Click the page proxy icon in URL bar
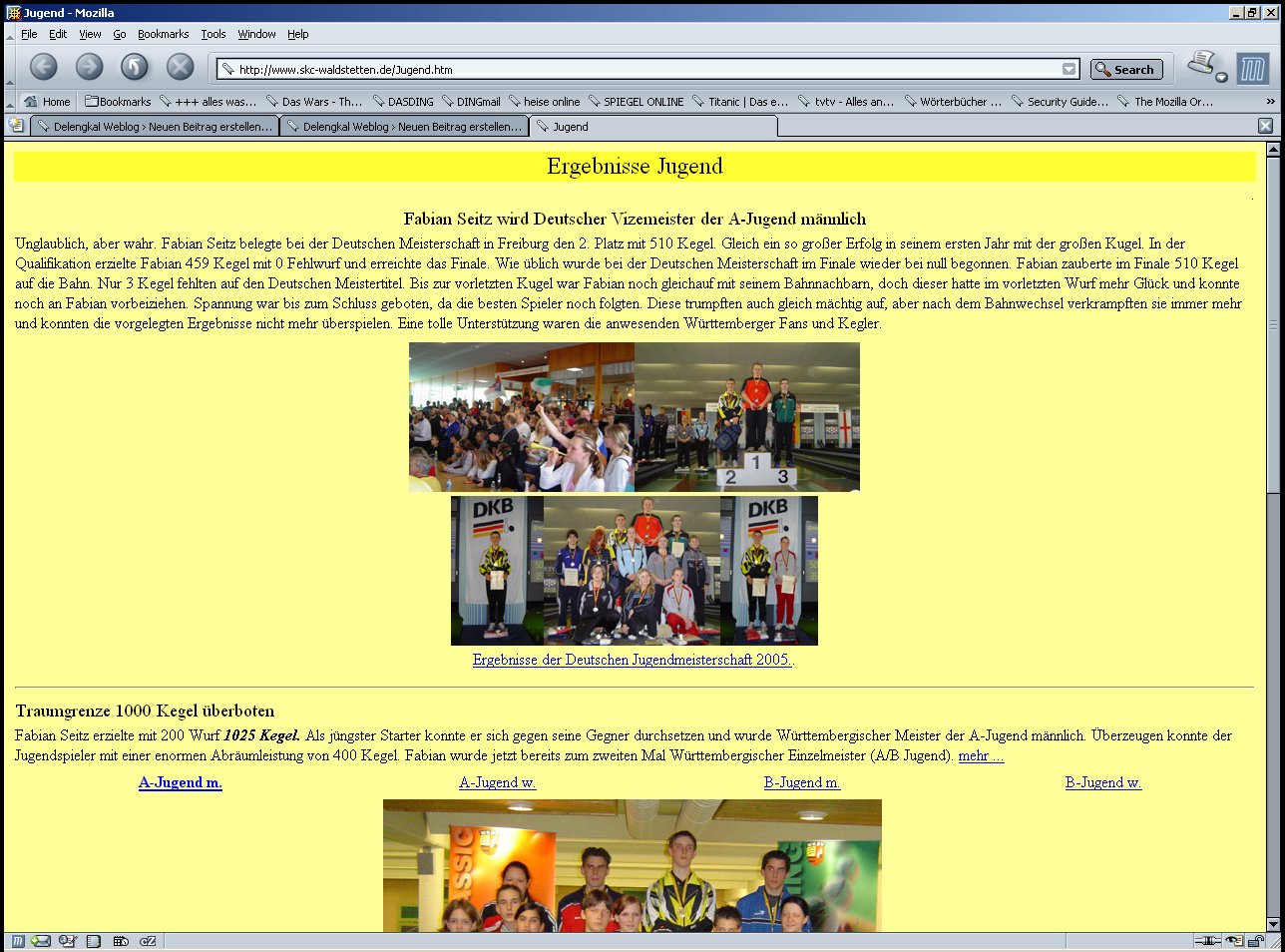1285x952 pixels. [228, 69]
